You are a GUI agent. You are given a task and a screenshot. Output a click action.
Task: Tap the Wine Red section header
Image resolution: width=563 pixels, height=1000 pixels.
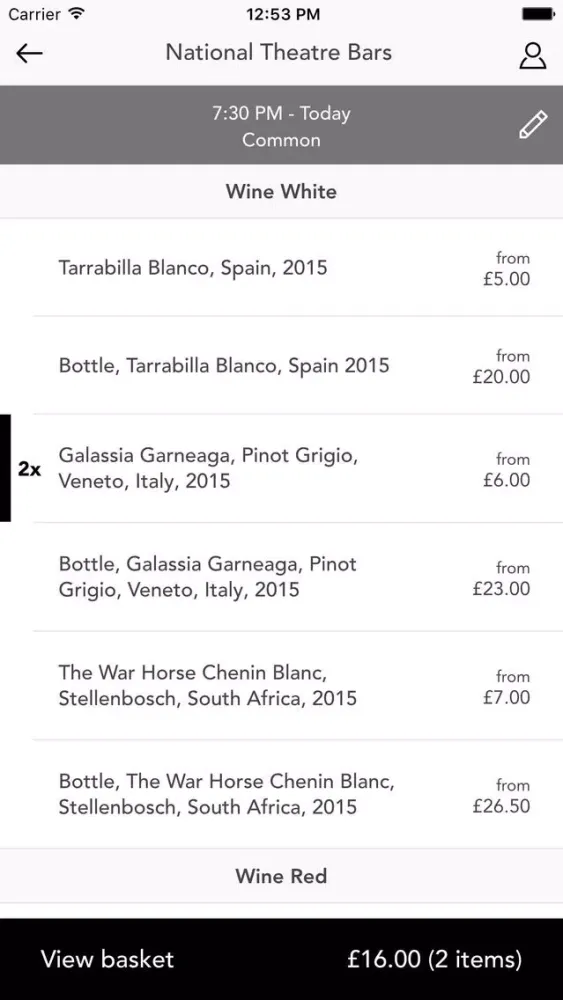coord(281,876)
